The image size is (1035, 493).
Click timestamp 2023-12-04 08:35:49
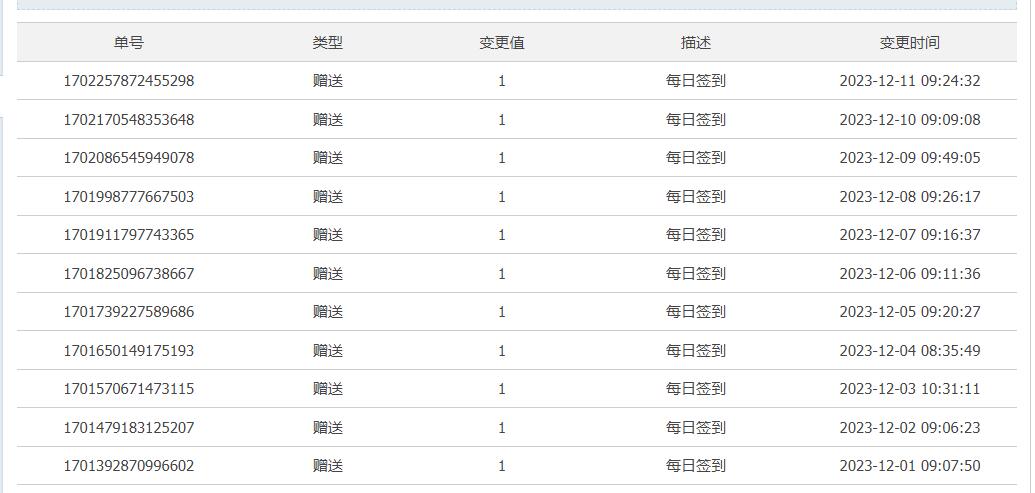910,351
